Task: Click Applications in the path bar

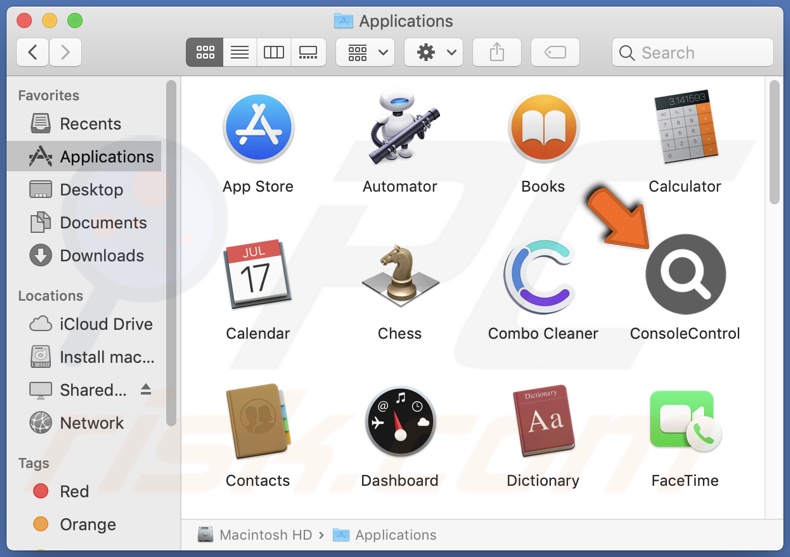Action: (x=384, y=535)
